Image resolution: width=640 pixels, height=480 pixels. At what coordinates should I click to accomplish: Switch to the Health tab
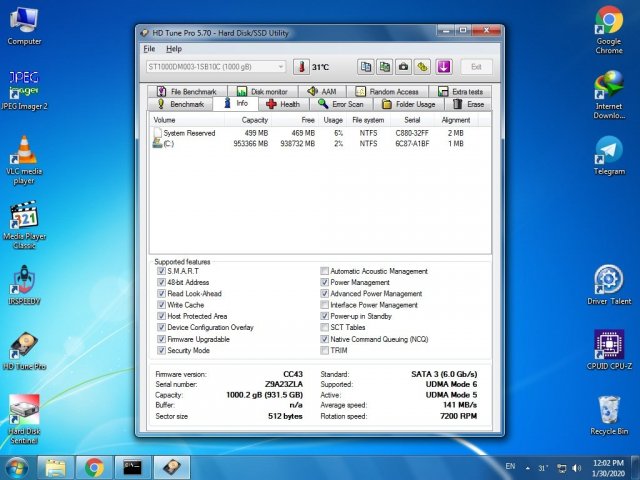pos(283,104)
